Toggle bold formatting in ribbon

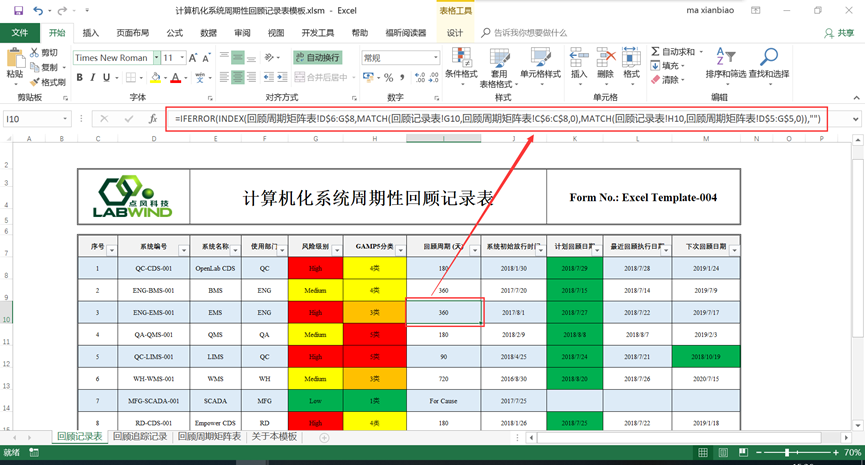point(79,77)
